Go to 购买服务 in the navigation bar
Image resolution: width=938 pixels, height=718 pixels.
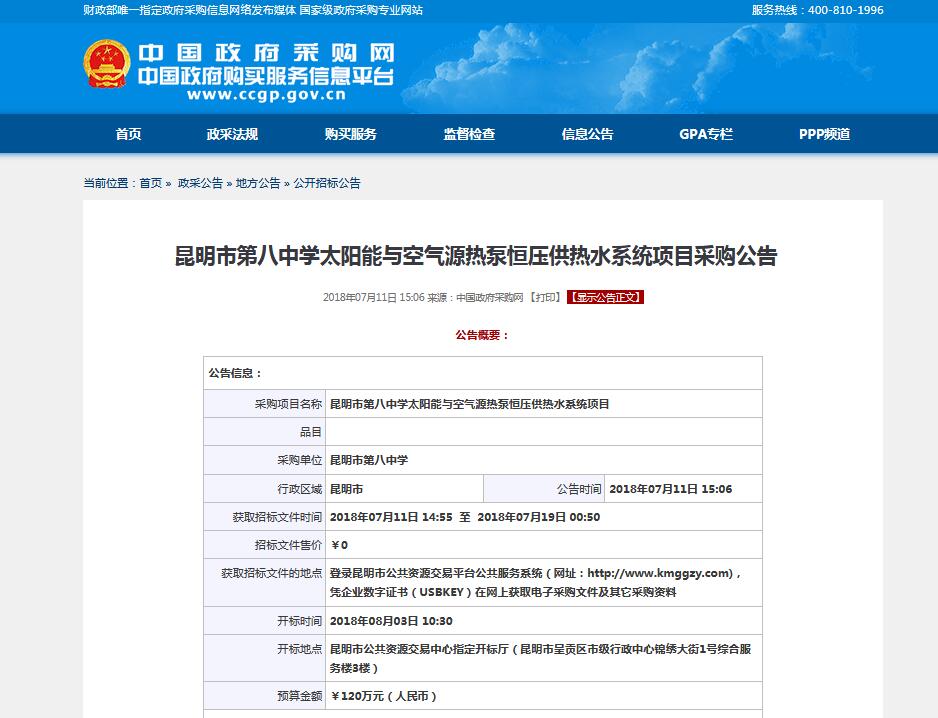pyautogui.click(x=351, y=134)
